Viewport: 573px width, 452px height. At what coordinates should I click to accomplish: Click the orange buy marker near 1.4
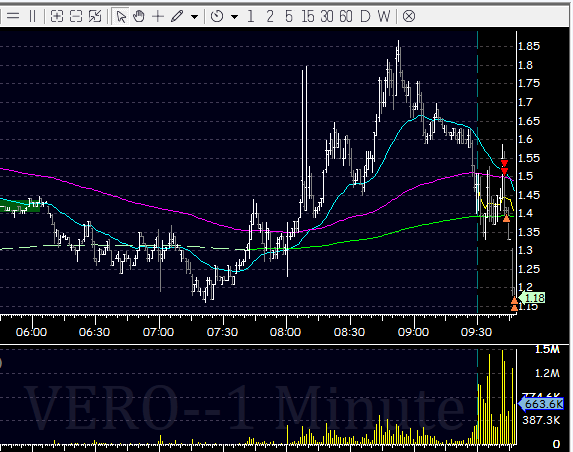click(506, 219)
